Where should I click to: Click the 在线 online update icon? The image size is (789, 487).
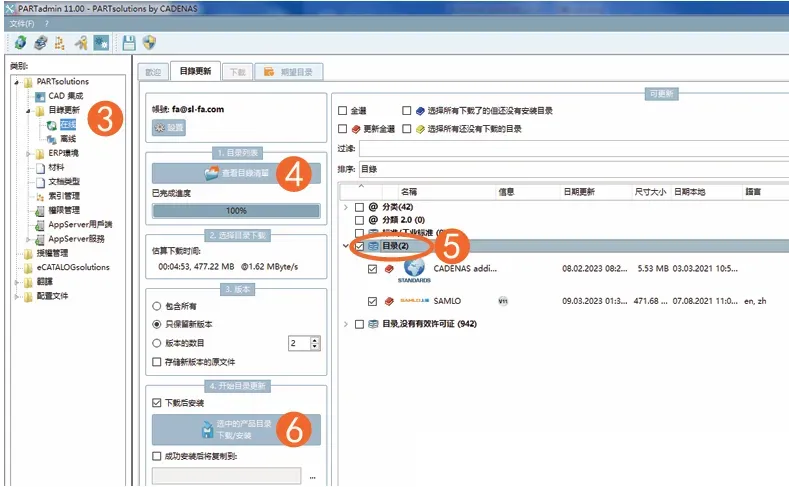[x=52, y=125]
